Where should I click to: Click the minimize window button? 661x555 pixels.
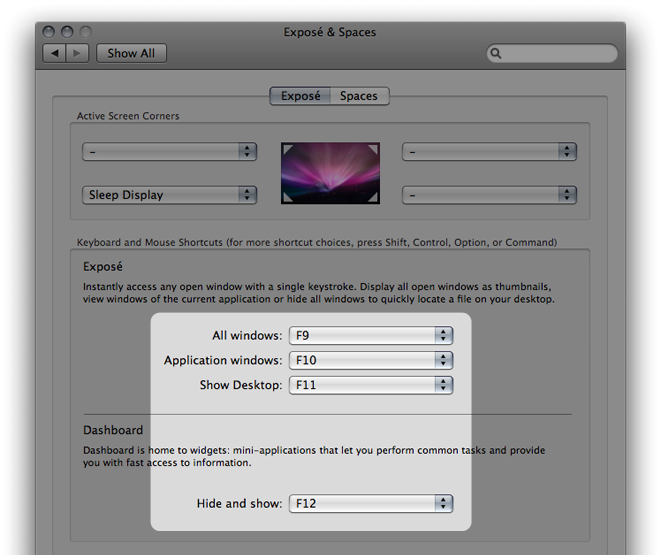67,32
